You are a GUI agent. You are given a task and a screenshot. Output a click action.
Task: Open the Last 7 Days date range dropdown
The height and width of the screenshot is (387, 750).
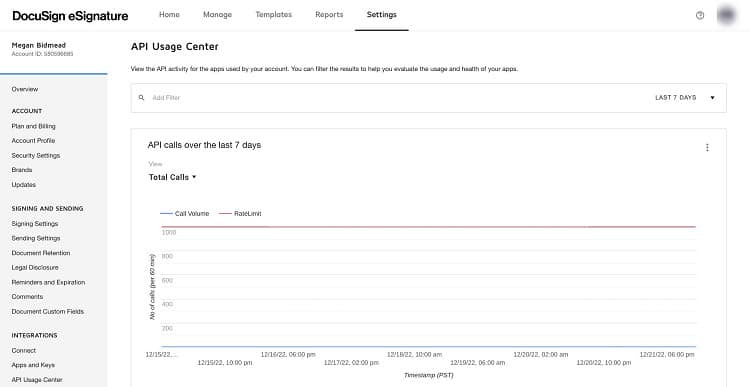685,98
